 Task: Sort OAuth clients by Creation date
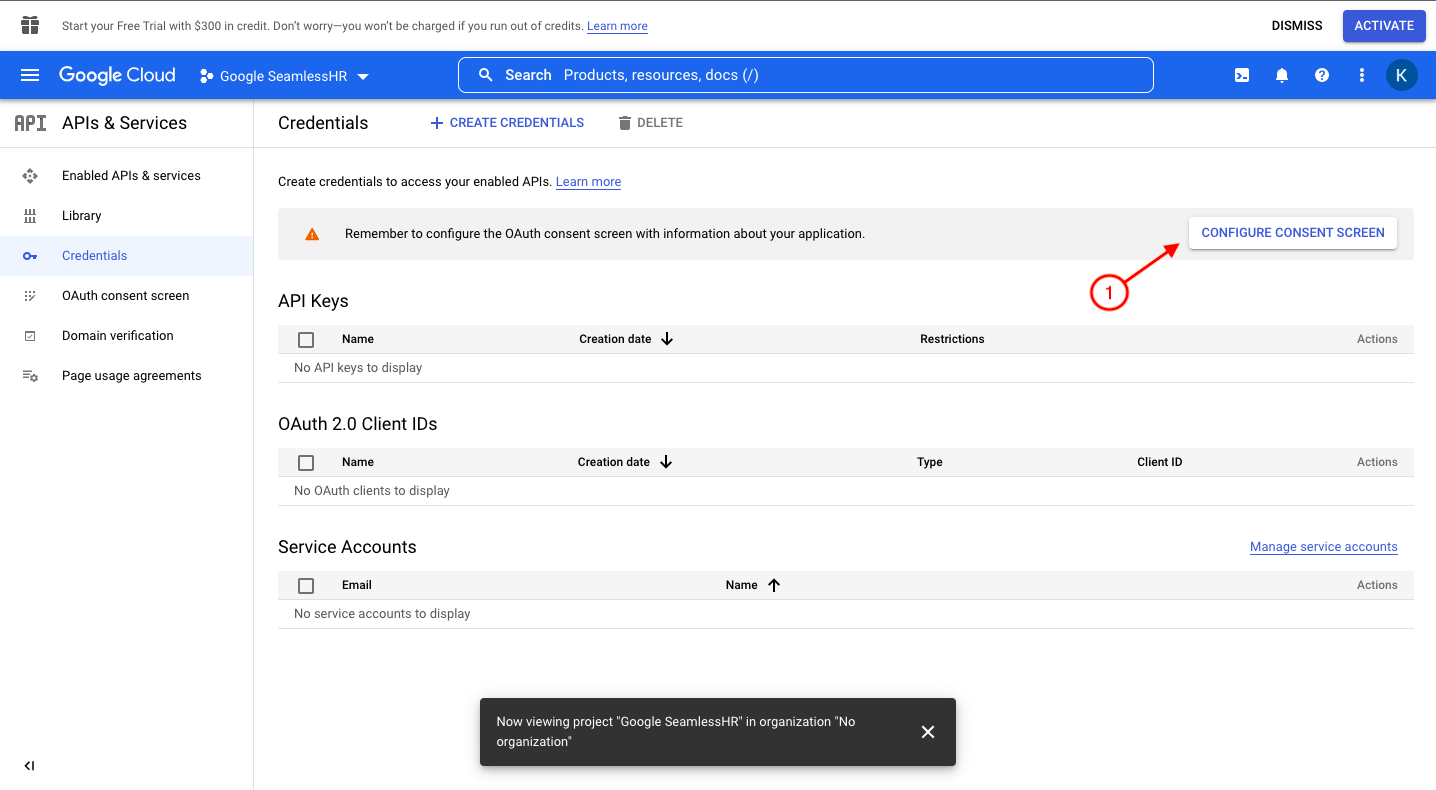click(x=625, y=462)
